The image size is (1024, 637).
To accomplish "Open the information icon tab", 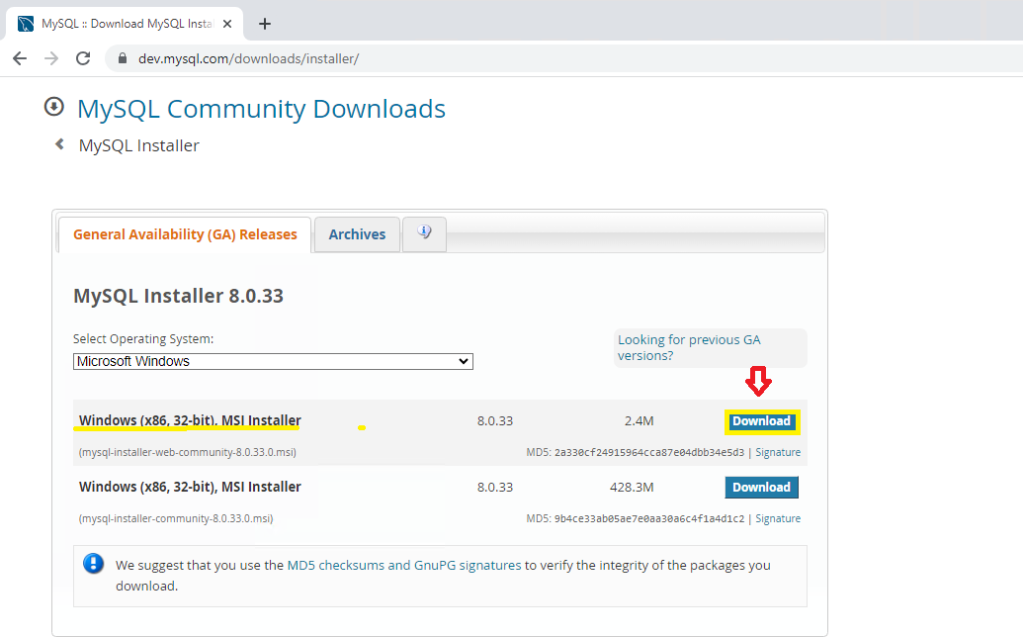I will coord(424,234).
